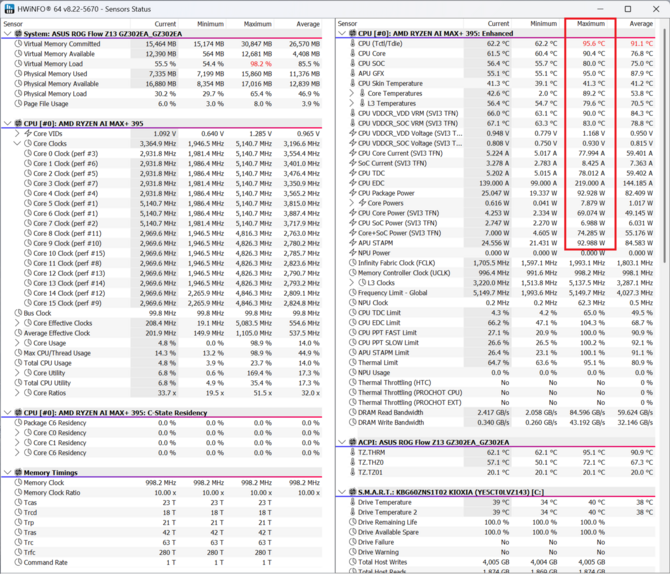
Task: Click the left panel Current column header
Action: click(154, 24)
